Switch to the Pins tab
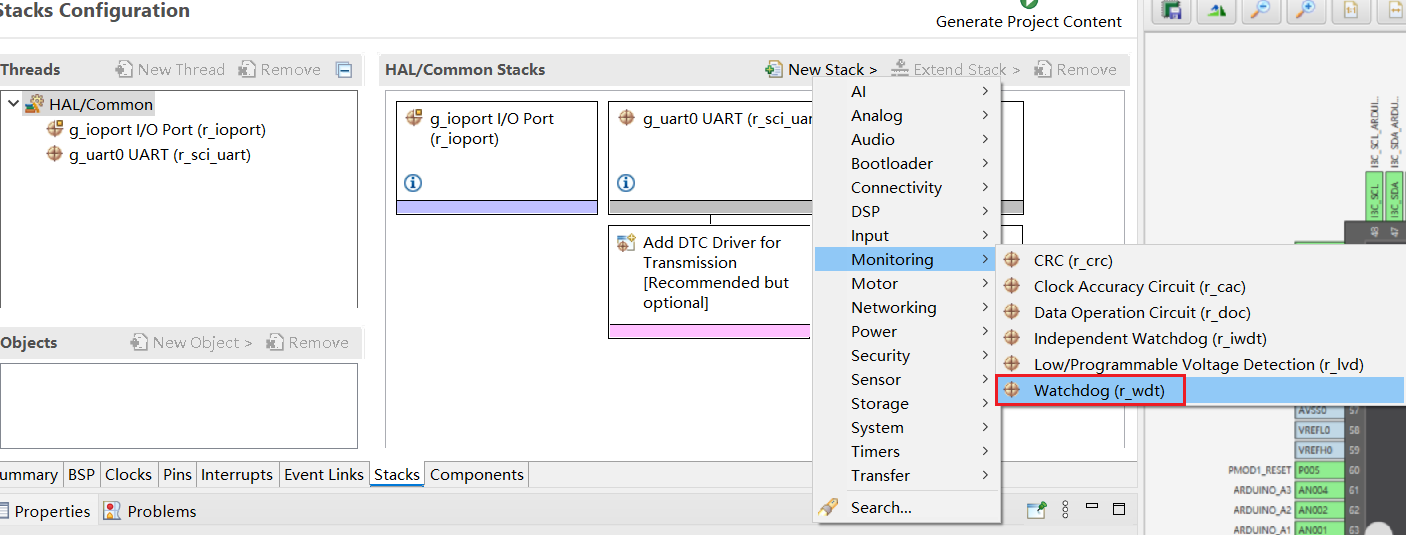The height and width of the screenshot is (535, 1406). 178,475
